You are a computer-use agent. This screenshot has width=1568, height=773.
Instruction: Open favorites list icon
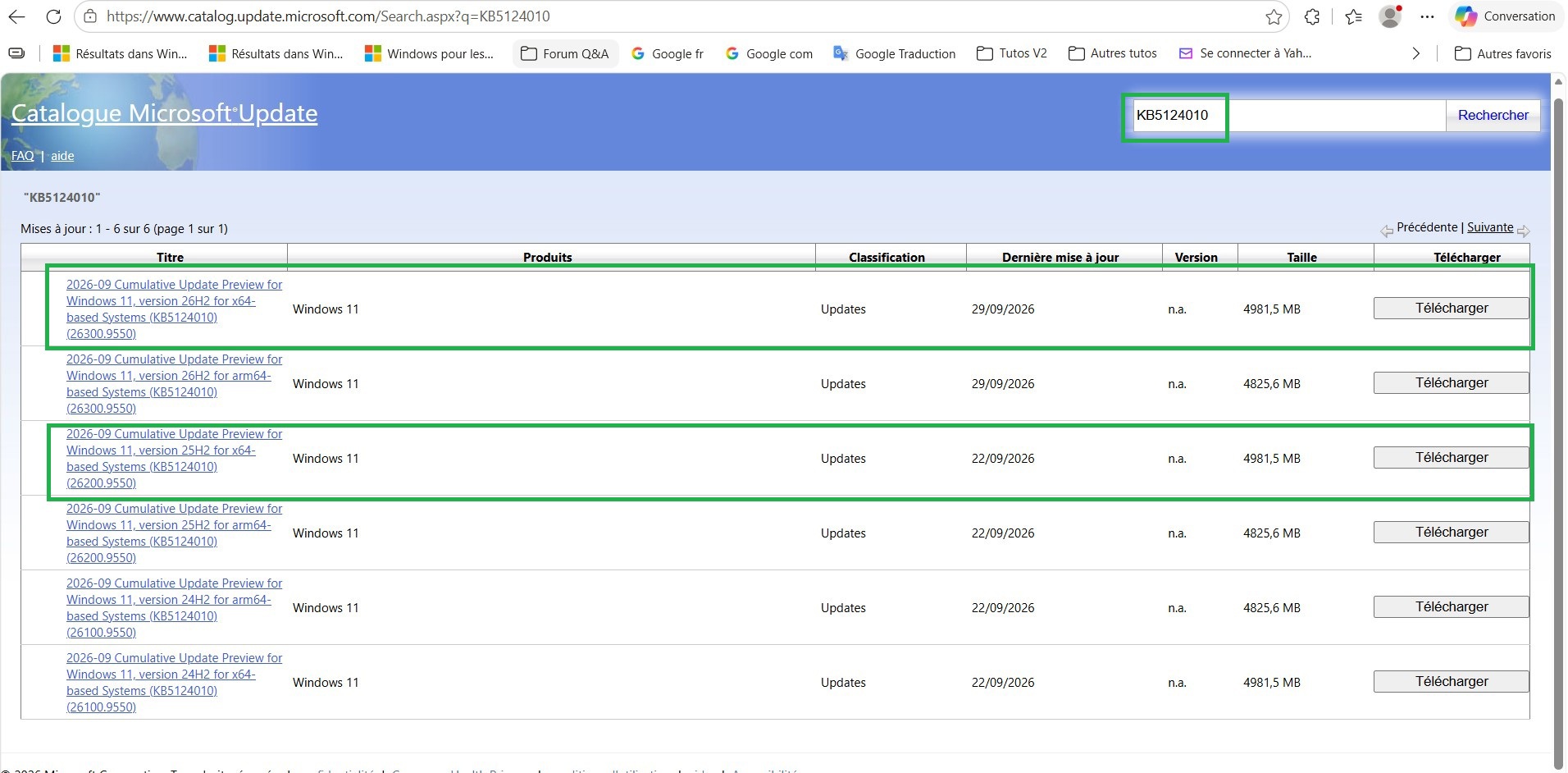[1353, 16]
